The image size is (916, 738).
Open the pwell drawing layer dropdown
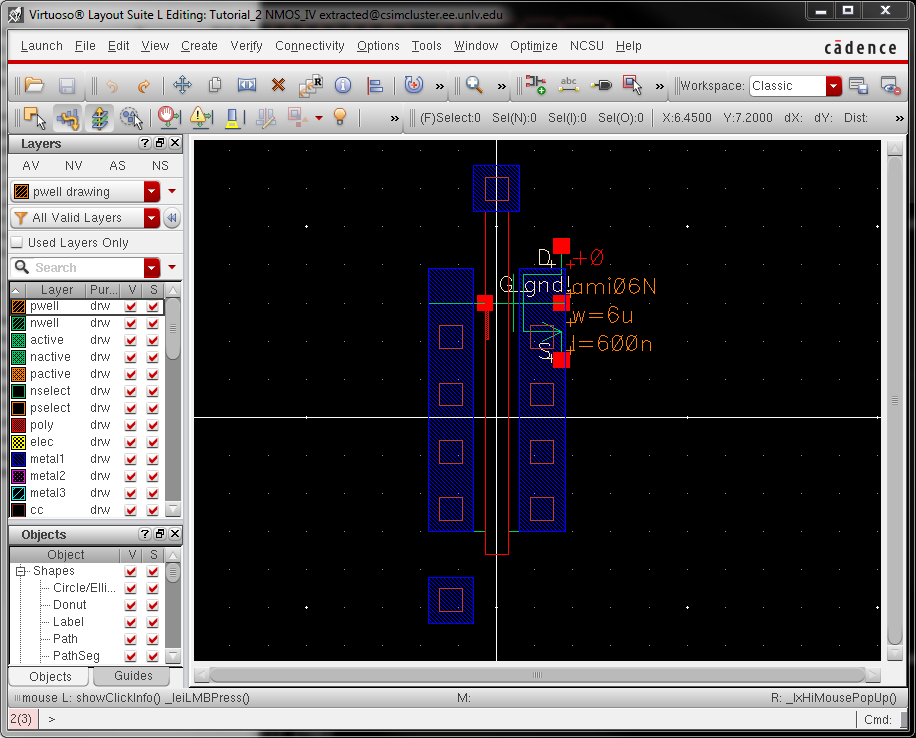point(152,192)
